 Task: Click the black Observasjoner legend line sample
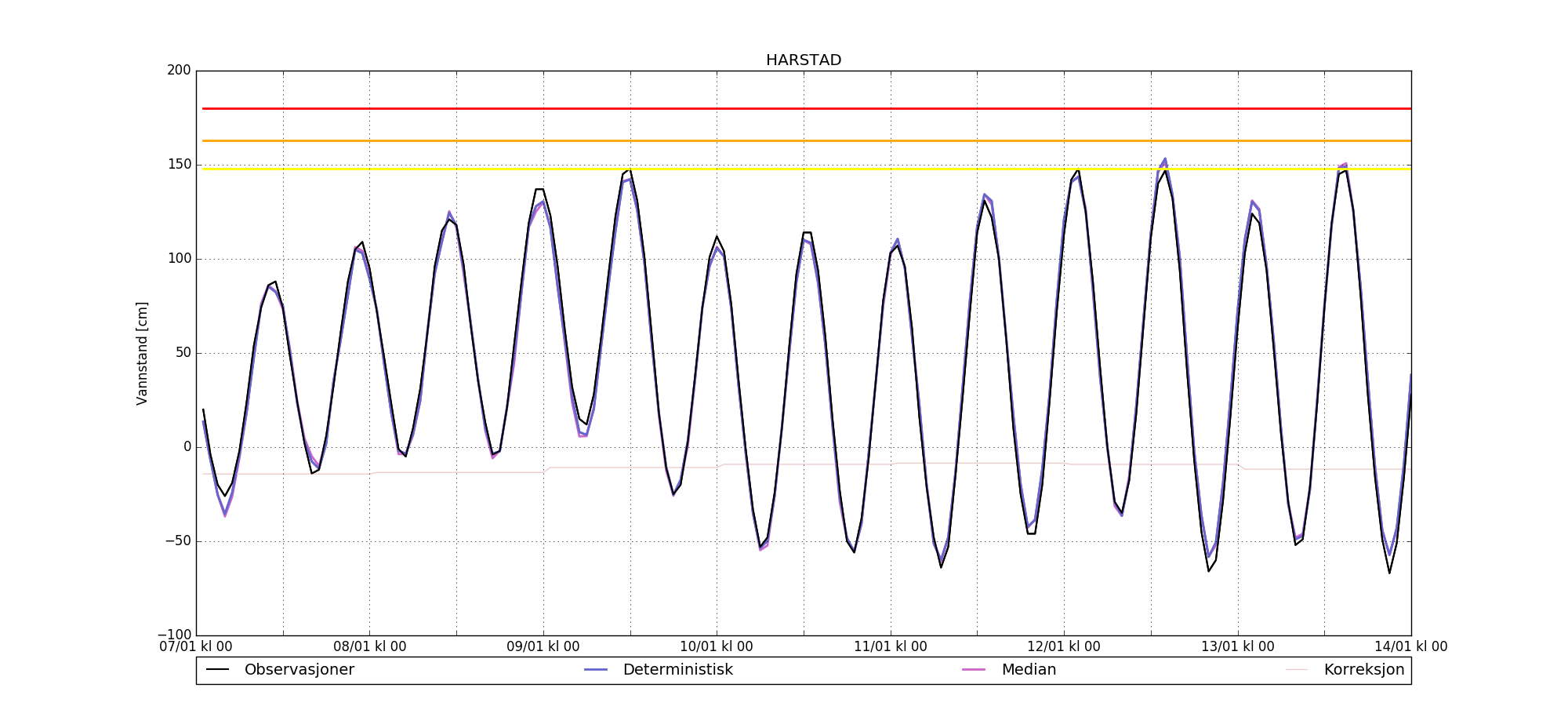point(217,670)
